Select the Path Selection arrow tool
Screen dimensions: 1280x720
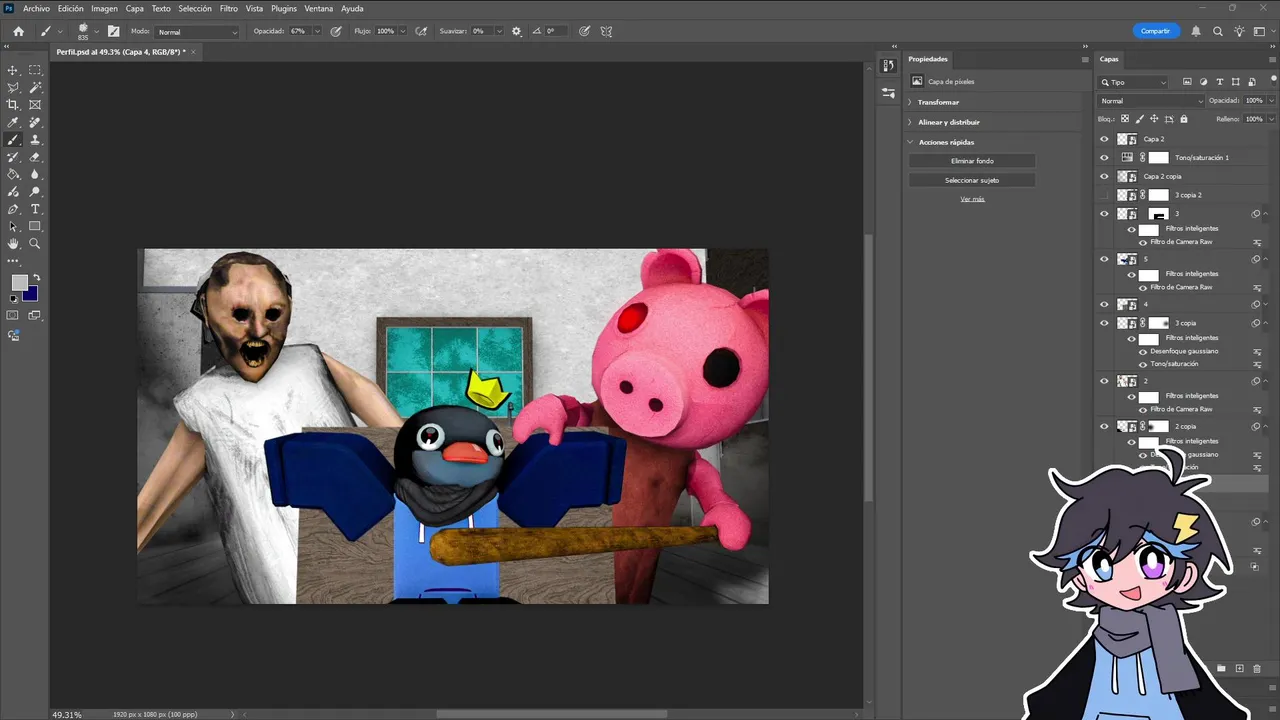[x=13, y=226]
